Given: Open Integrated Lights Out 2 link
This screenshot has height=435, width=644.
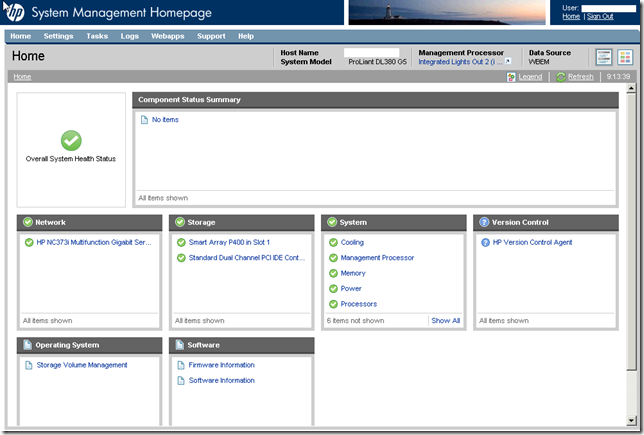Looking at the screenshot, I should (460, 62).
